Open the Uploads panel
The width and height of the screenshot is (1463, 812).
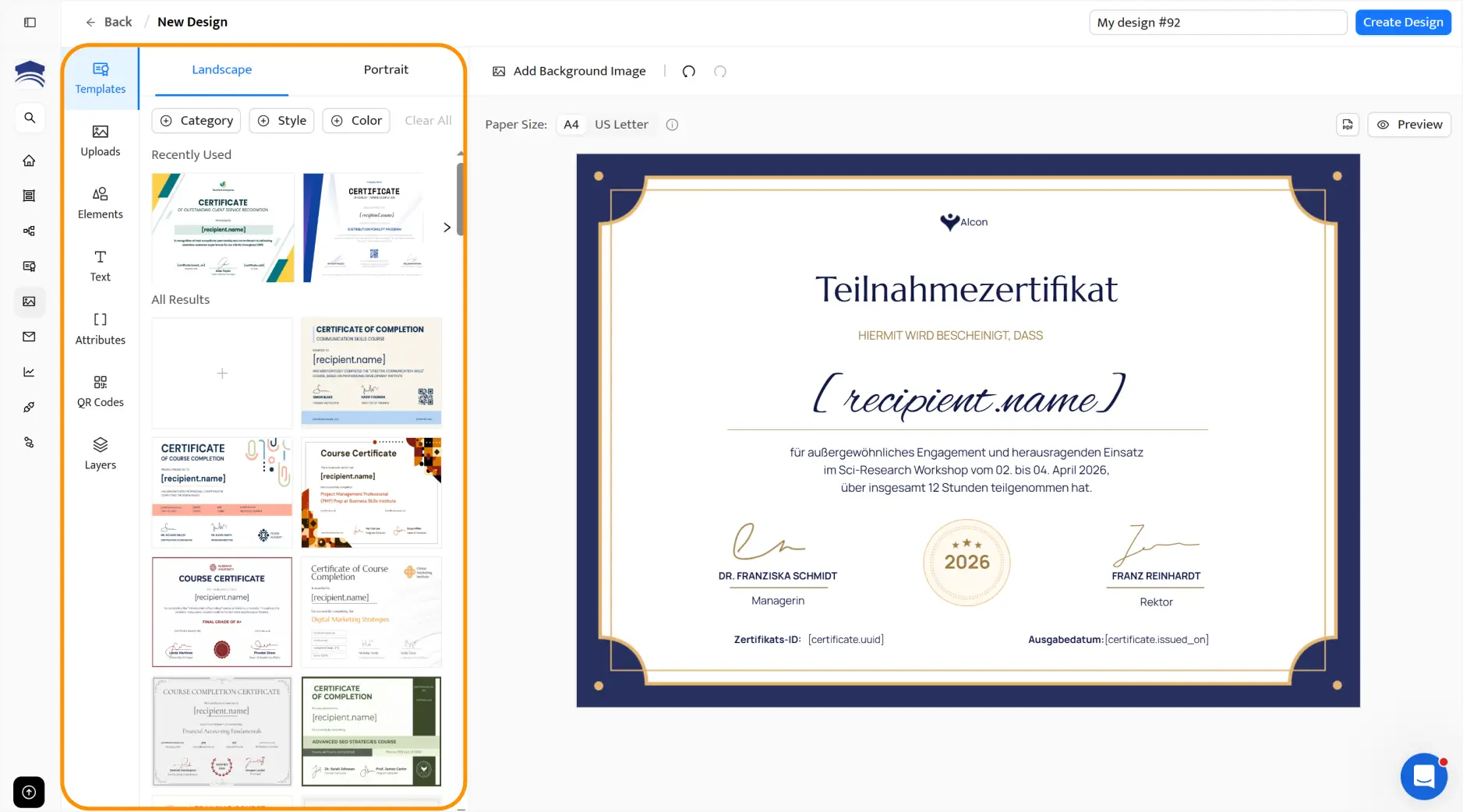tap(100, 139)
